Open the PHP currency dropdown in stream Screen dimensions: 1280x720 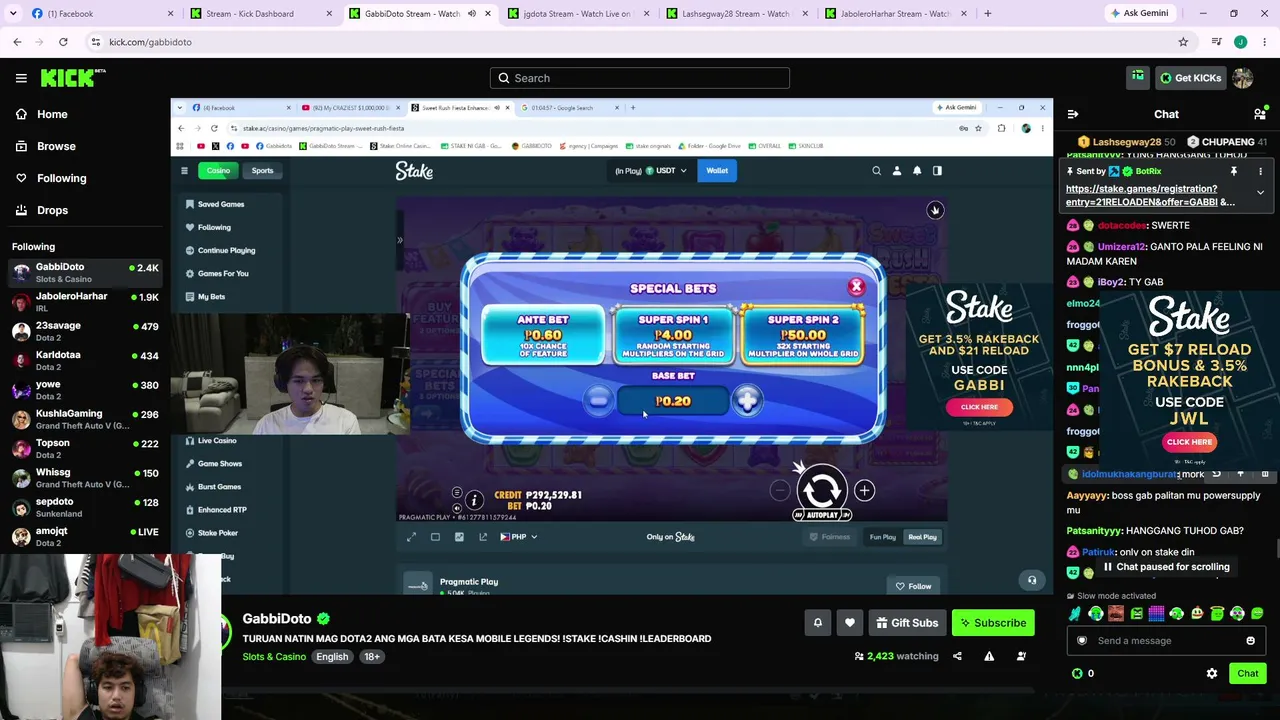[x=519, y=537]
